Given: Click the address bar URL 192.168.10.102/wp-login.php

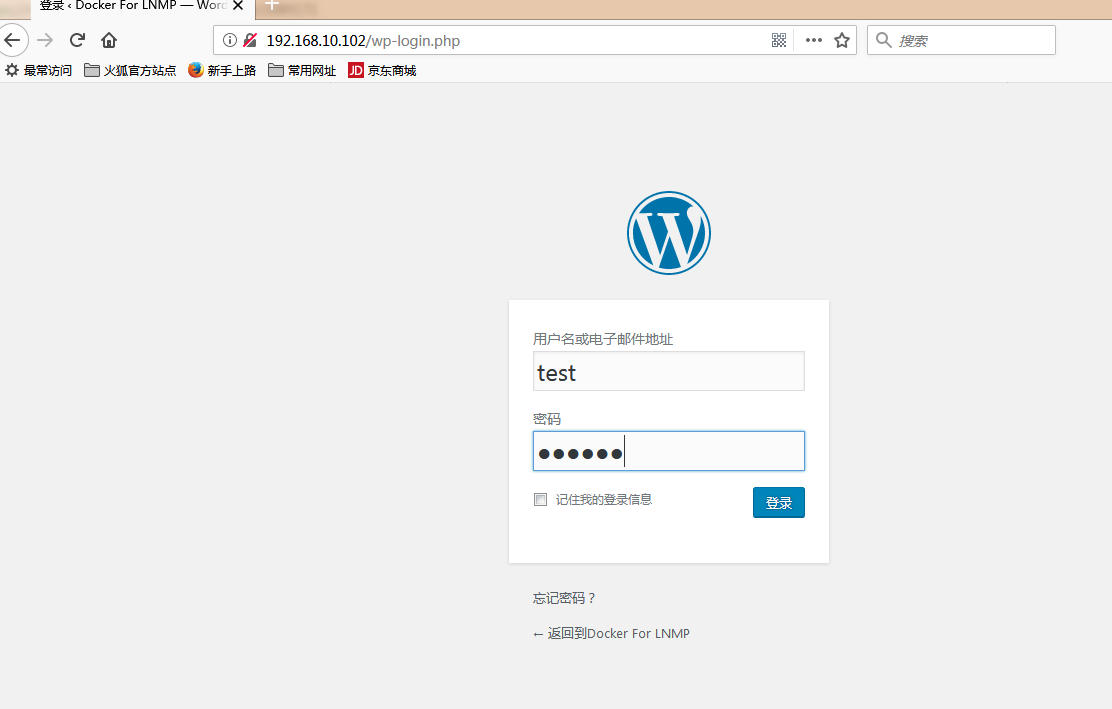Looking at the screenshot, I should click(363, 40).
